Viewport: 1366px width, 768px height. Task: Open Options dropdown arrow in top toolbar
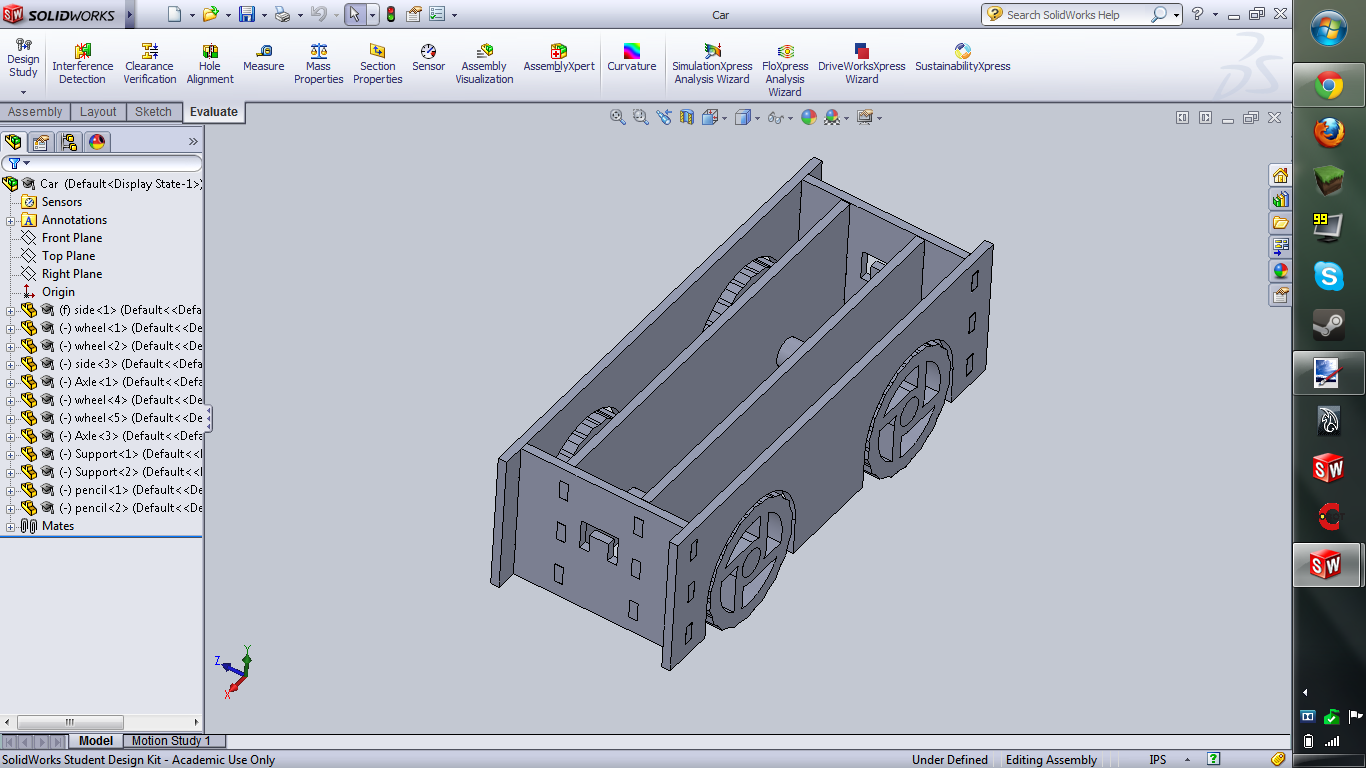(x=455, y=15)
